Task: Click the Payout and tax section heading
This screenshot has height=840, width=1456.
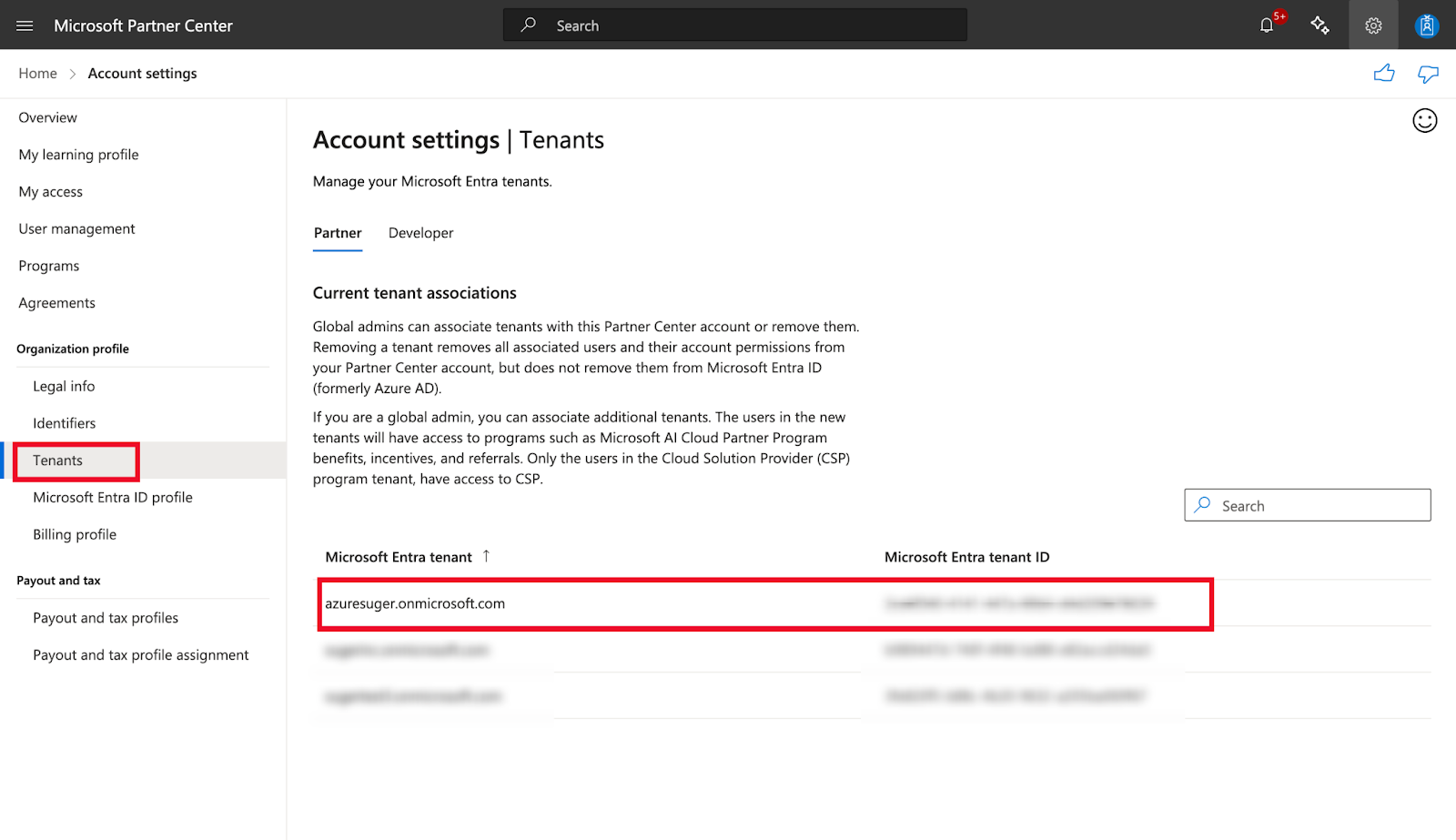Action: [x=58, y=581]
